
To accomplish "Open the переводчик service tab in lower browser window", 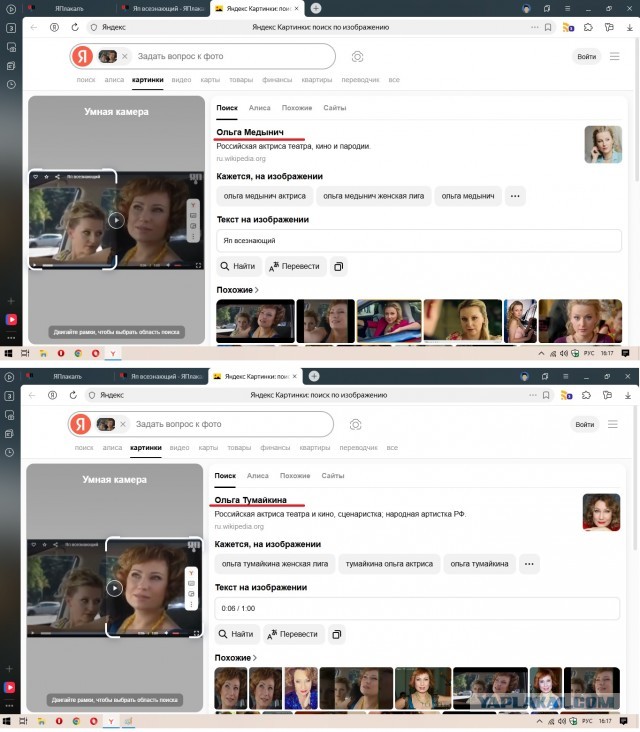I will click(x=358, y=448).
